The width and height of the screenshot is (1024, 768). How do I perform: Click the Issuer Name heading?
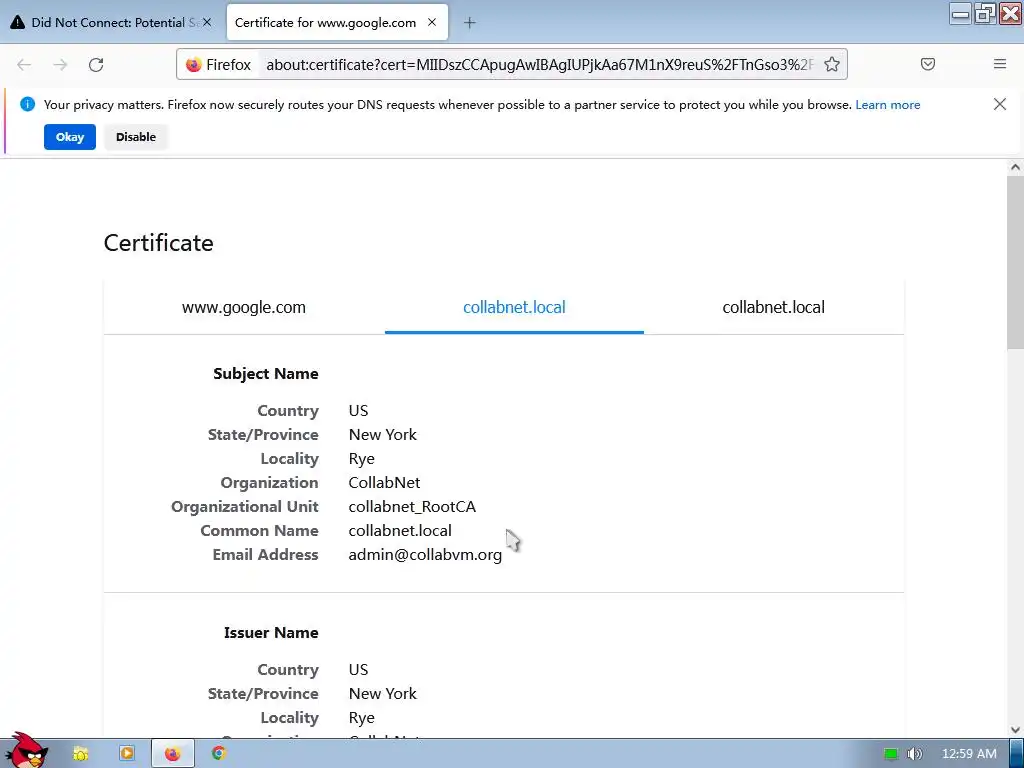coord(271,633)
